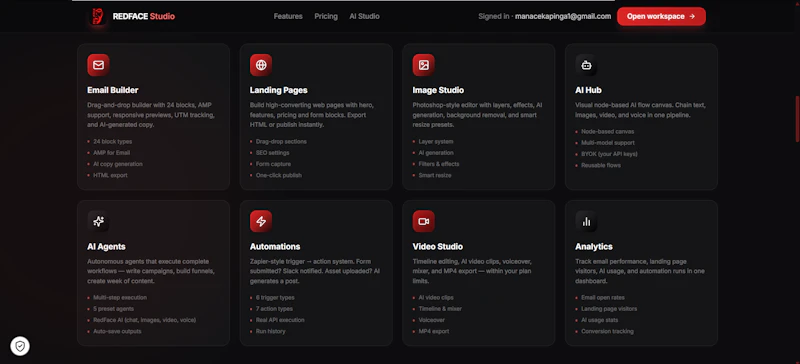
Task: Click the Analytics heading
Action: pyautogui.click(x=594, y=247)
